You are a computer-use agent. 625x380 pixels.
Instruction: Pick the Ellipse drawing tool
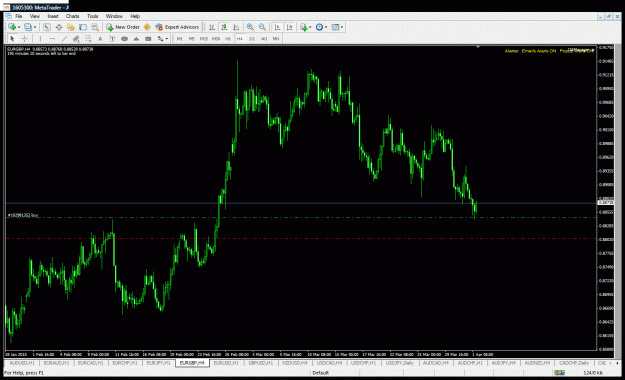click(x=124, y=39)
